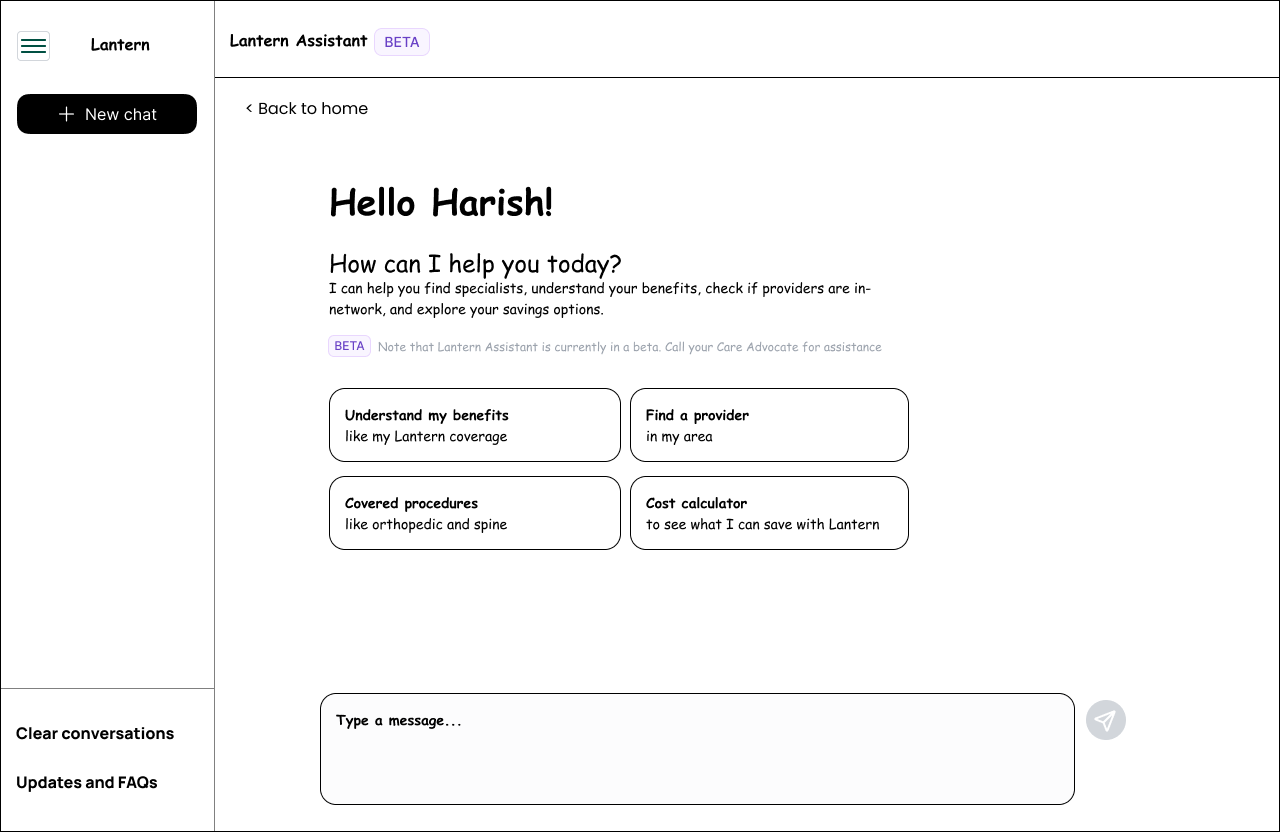Image resolution: width=1280 pixels, height=832 pixels.
Task: Click the small BETA tag before the note
Action: coord(349,346)
